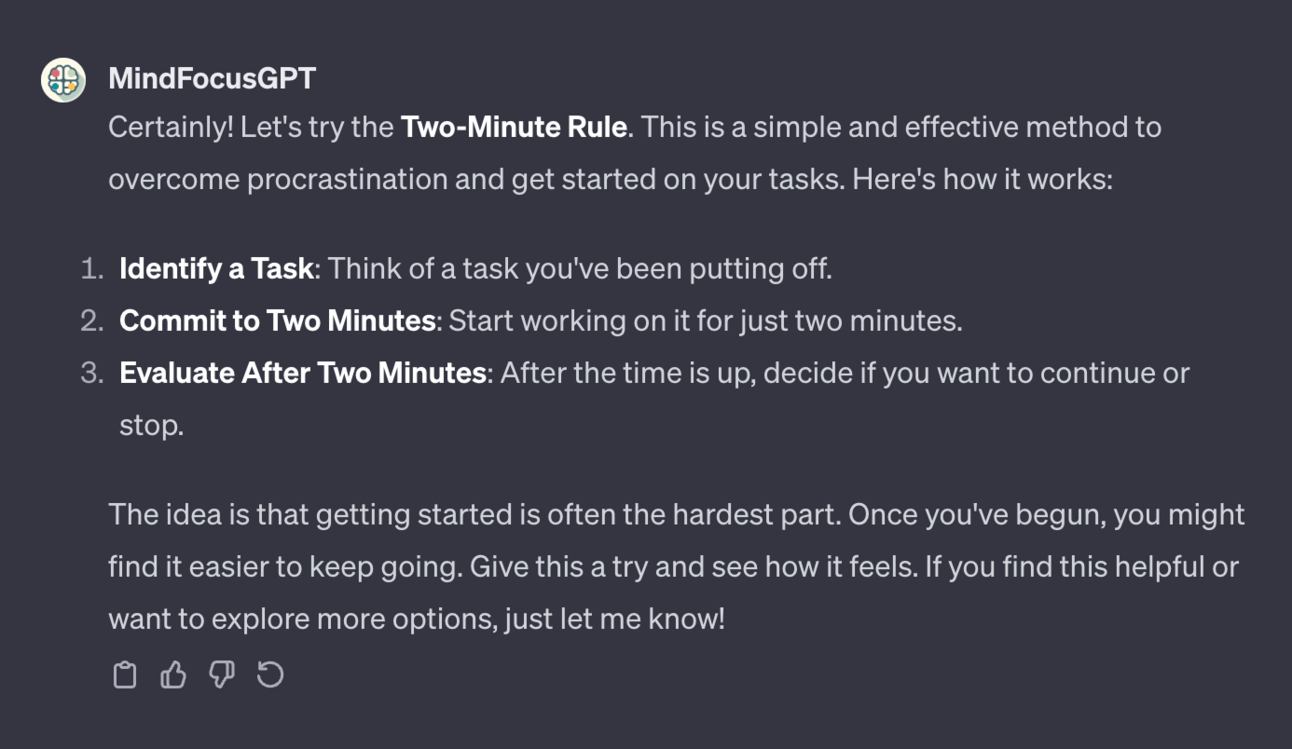Click 'Think of a task you've been putting off'

[579, 269]
